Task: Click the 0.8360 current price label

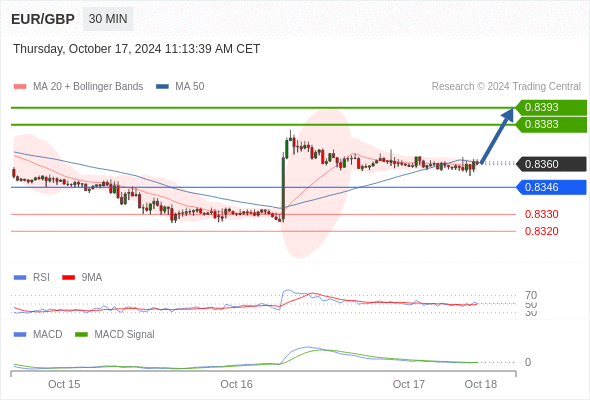Action: pyautogui.click(x=551, y=164)
